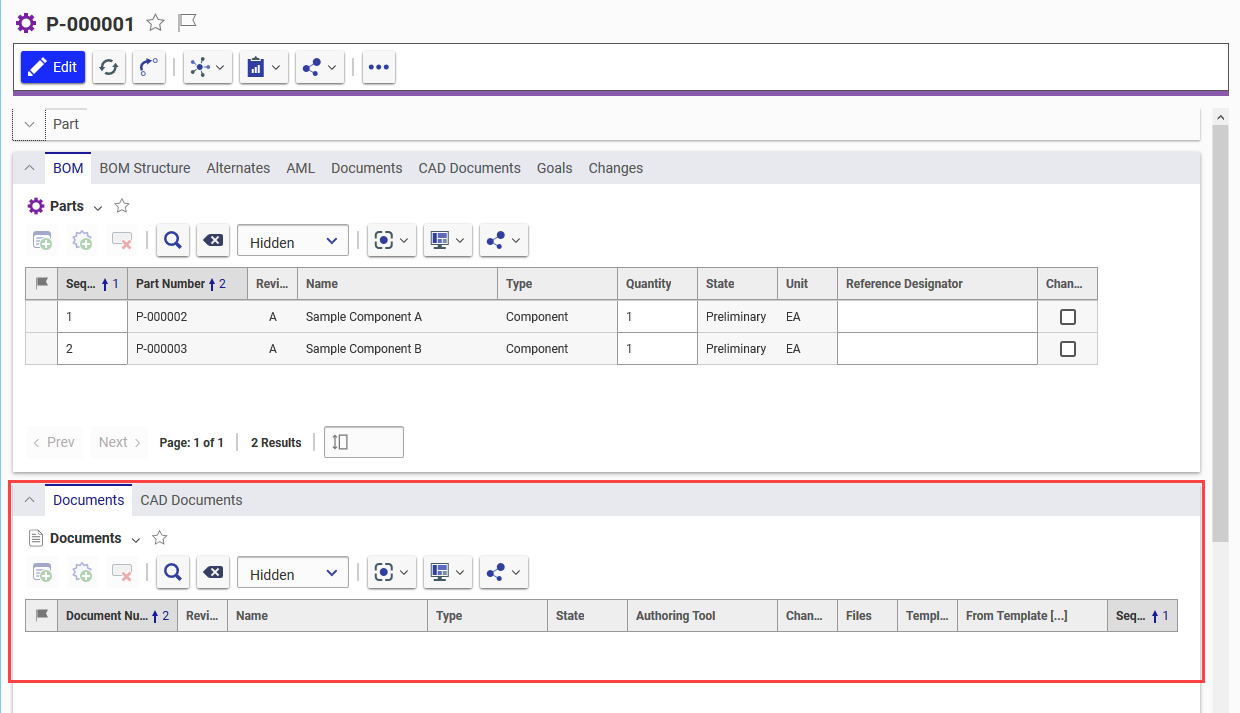Open the share dropdown in Parts toolbar
The image size is (1240, 713).
pos(504,240)
